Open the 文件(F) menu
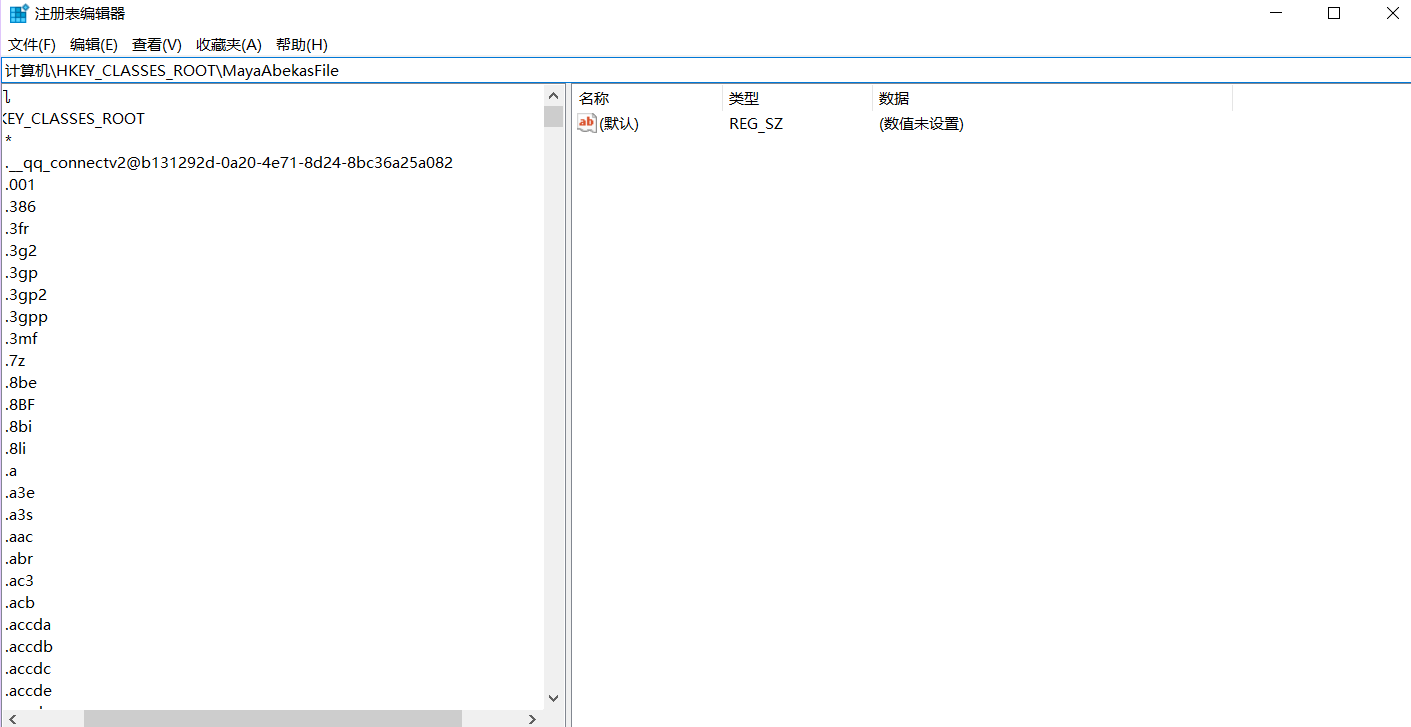The image size is (1411, 727). pos(30,44)
